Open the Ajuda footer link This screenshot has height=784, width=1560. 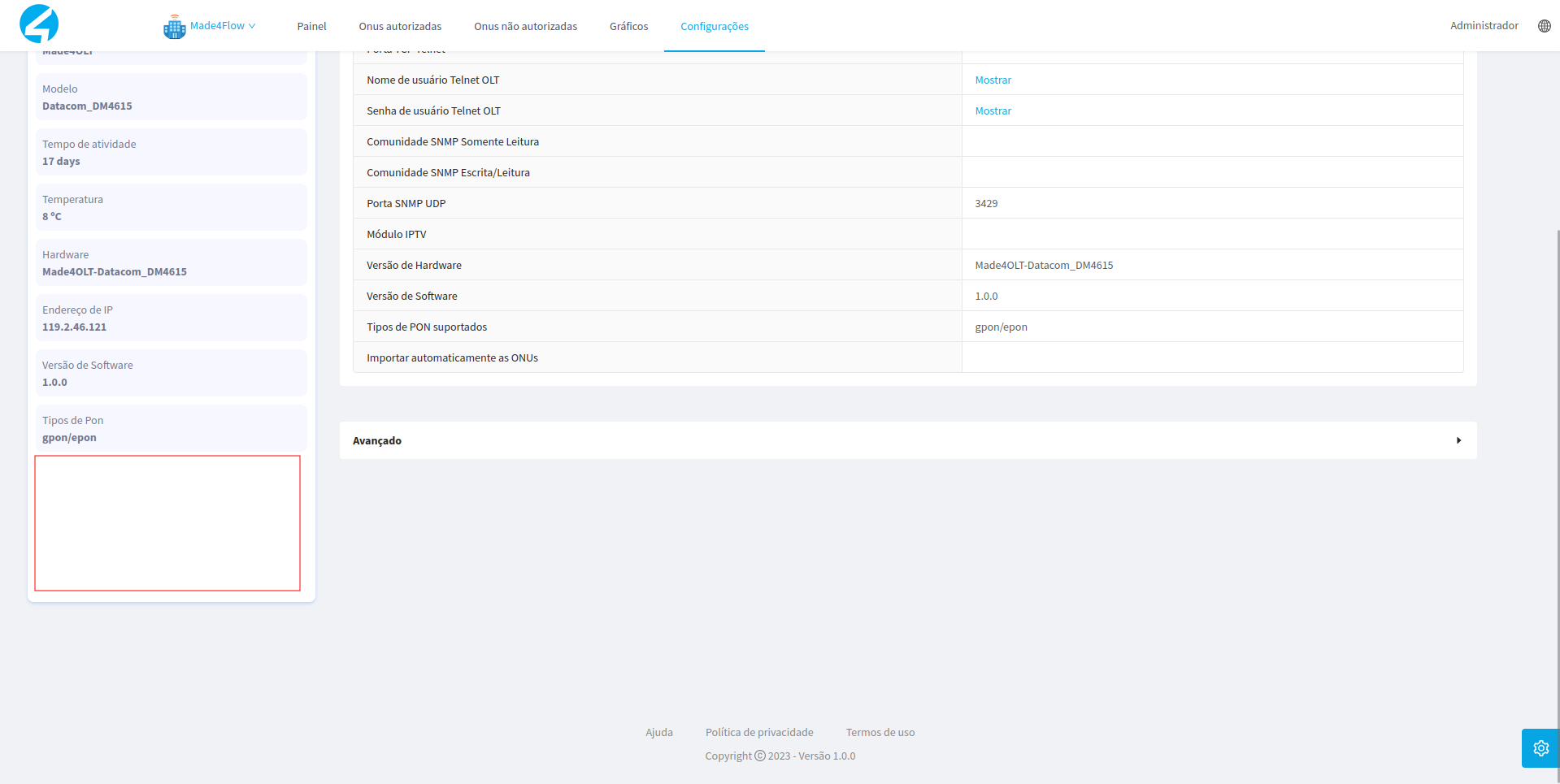pos(658,732)
